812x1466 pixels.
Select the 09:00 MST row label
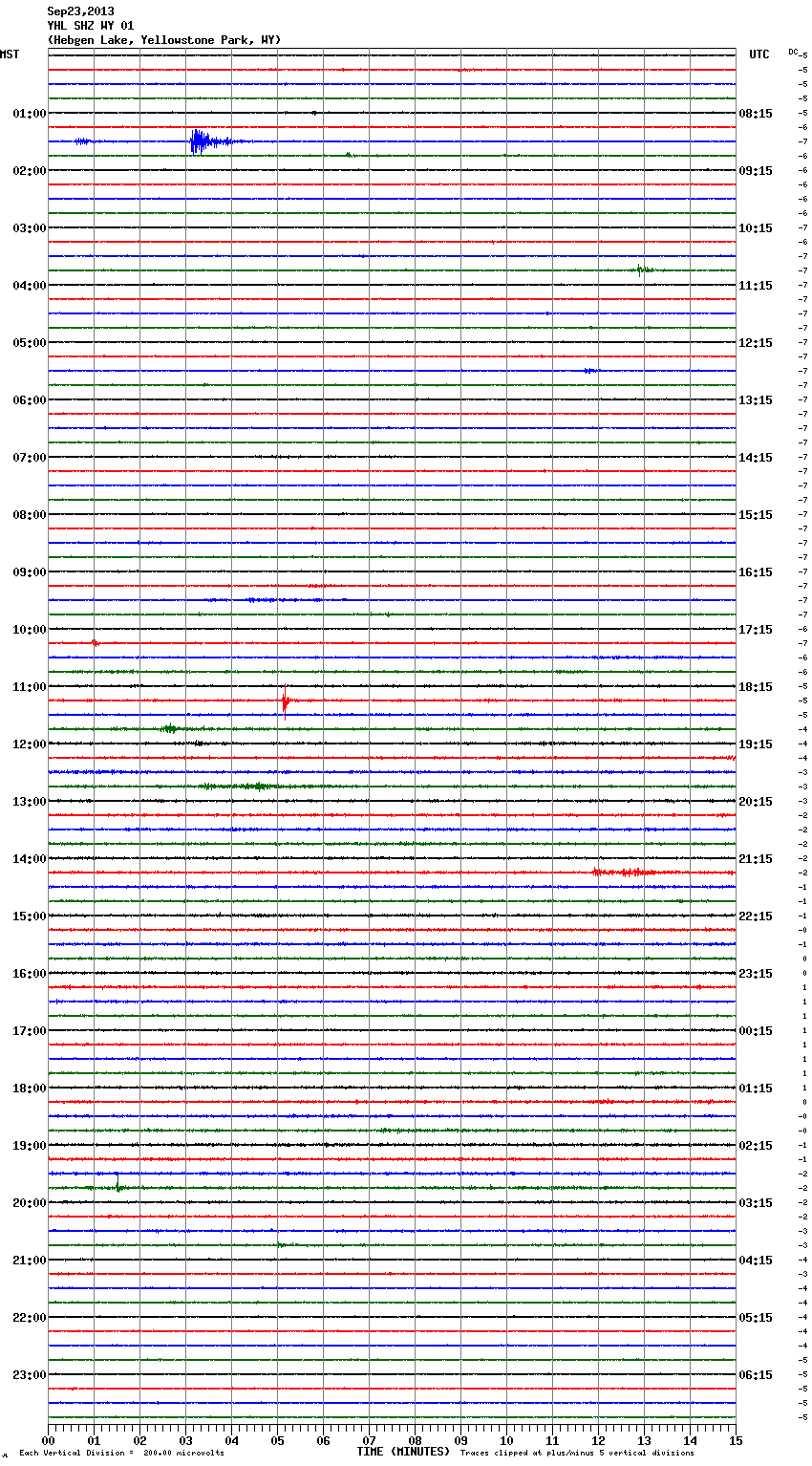pyautogui.click(x=30, y=572)
